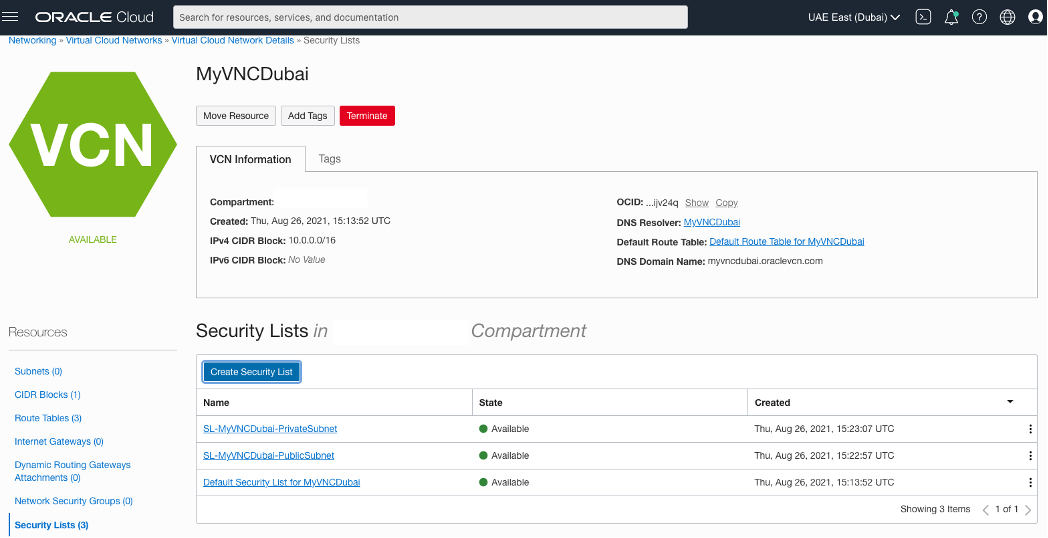Open the Cloud Shell terminal icon
This screenshot has width=1048, height=538.
pos(923,17)
